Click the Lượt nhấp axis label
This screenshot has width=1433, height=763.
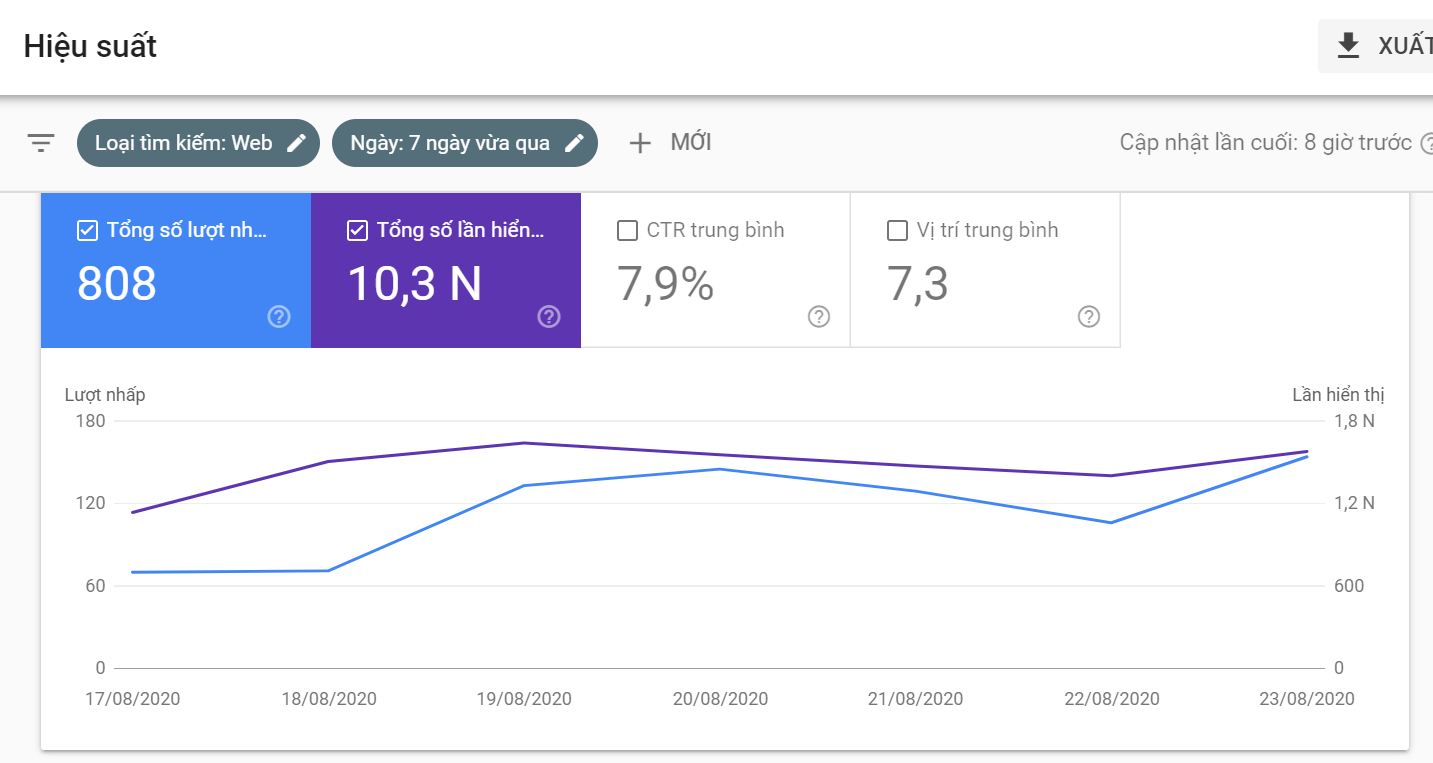coord(105,395)
